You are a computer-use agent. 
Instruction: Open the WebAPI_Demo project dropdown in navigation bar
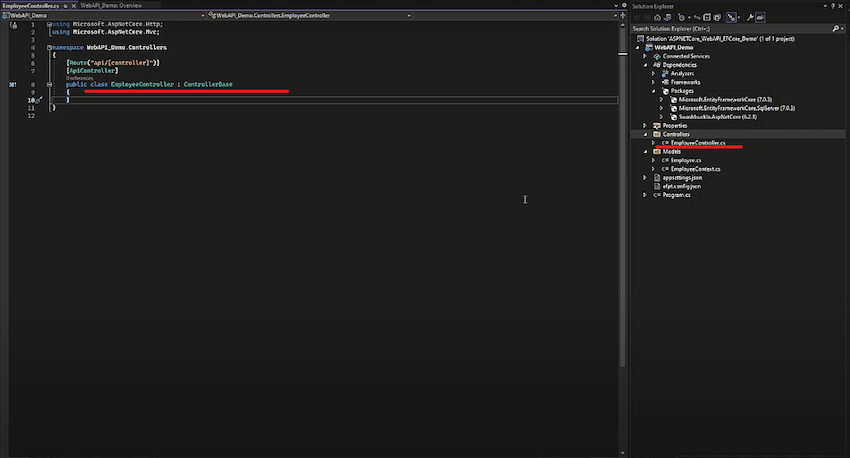tap(203, 16)
